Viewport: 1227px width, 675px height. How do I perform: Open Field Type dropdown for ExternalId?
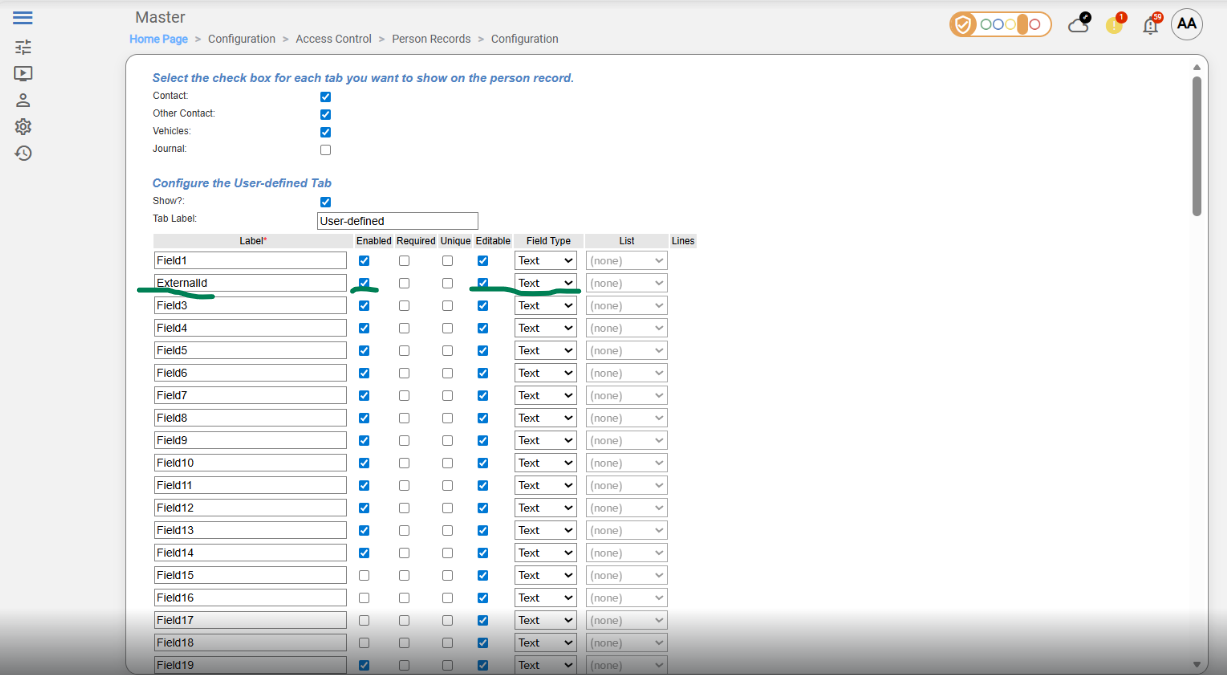tap(545, 283)
